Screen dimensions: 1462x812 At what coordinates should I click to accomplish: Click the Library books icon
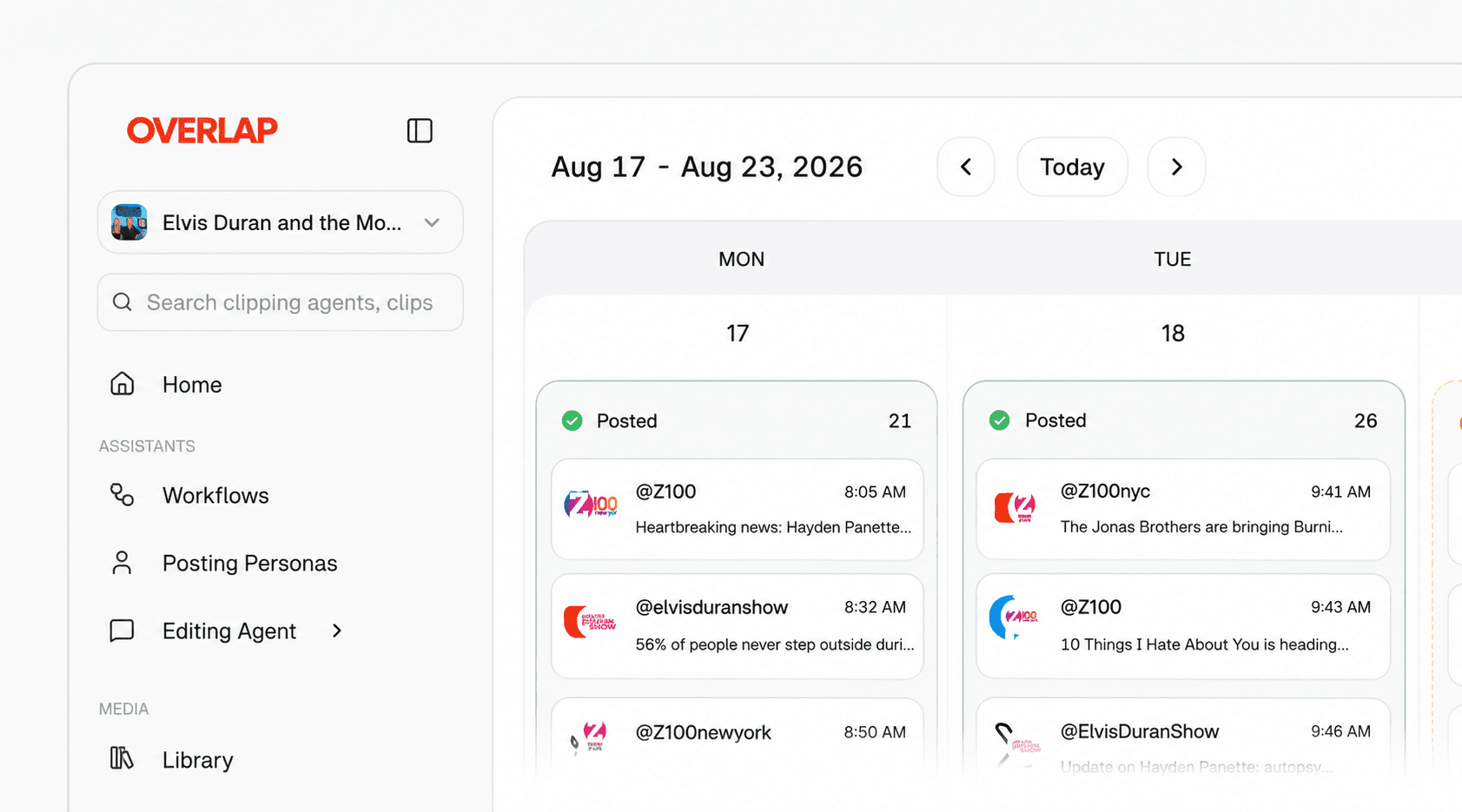tap(122, 758)
